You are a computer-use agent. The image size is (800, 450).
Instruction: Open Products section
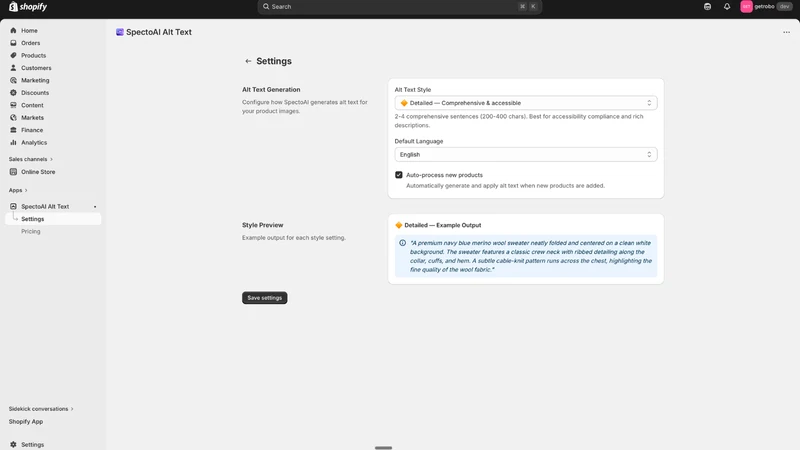[33, 55]
